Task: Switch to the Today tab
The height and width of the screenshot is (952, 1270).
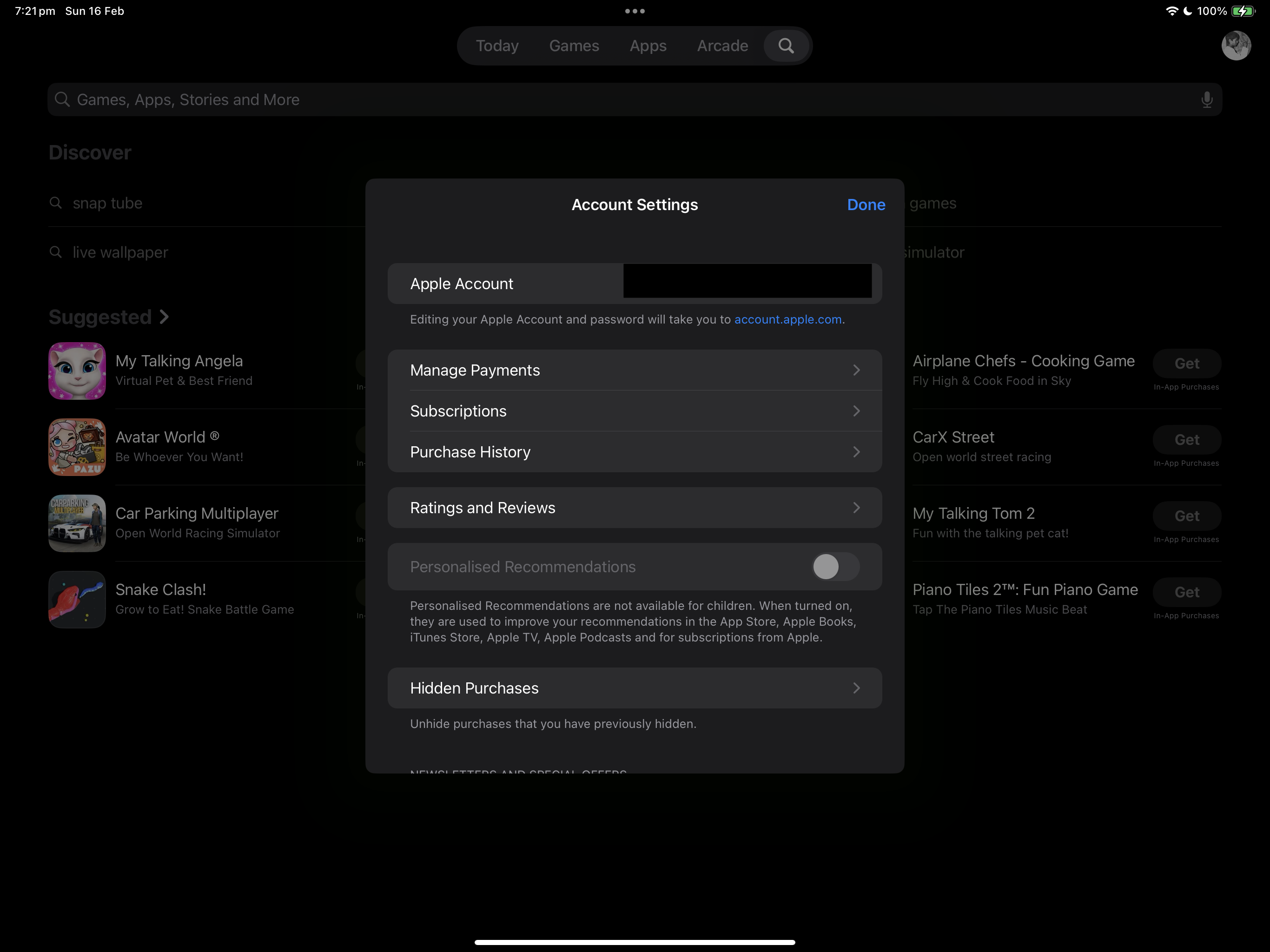Action: 497,46
